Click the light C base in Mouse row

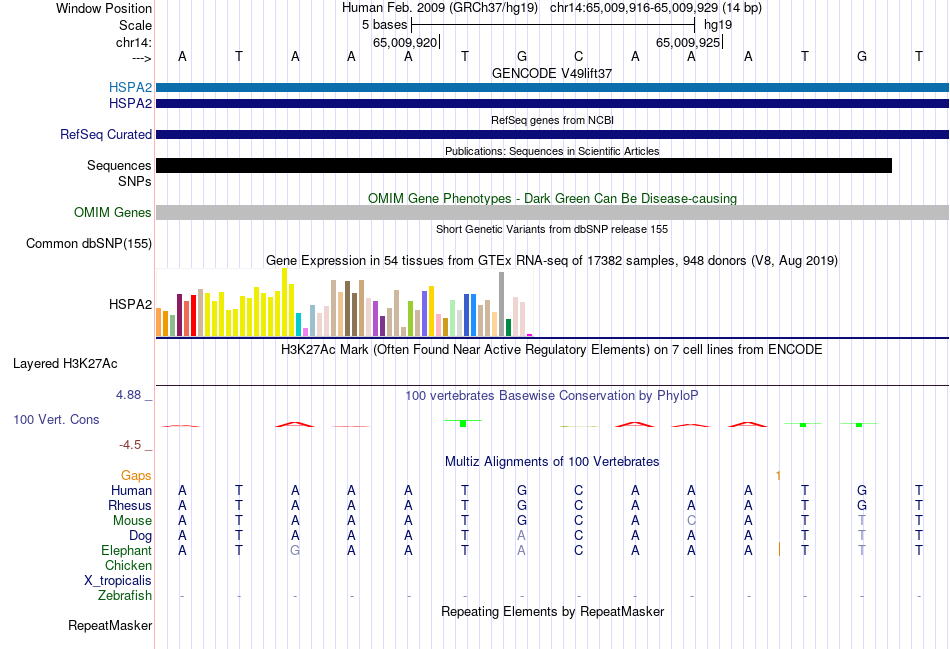pos(691,521)
